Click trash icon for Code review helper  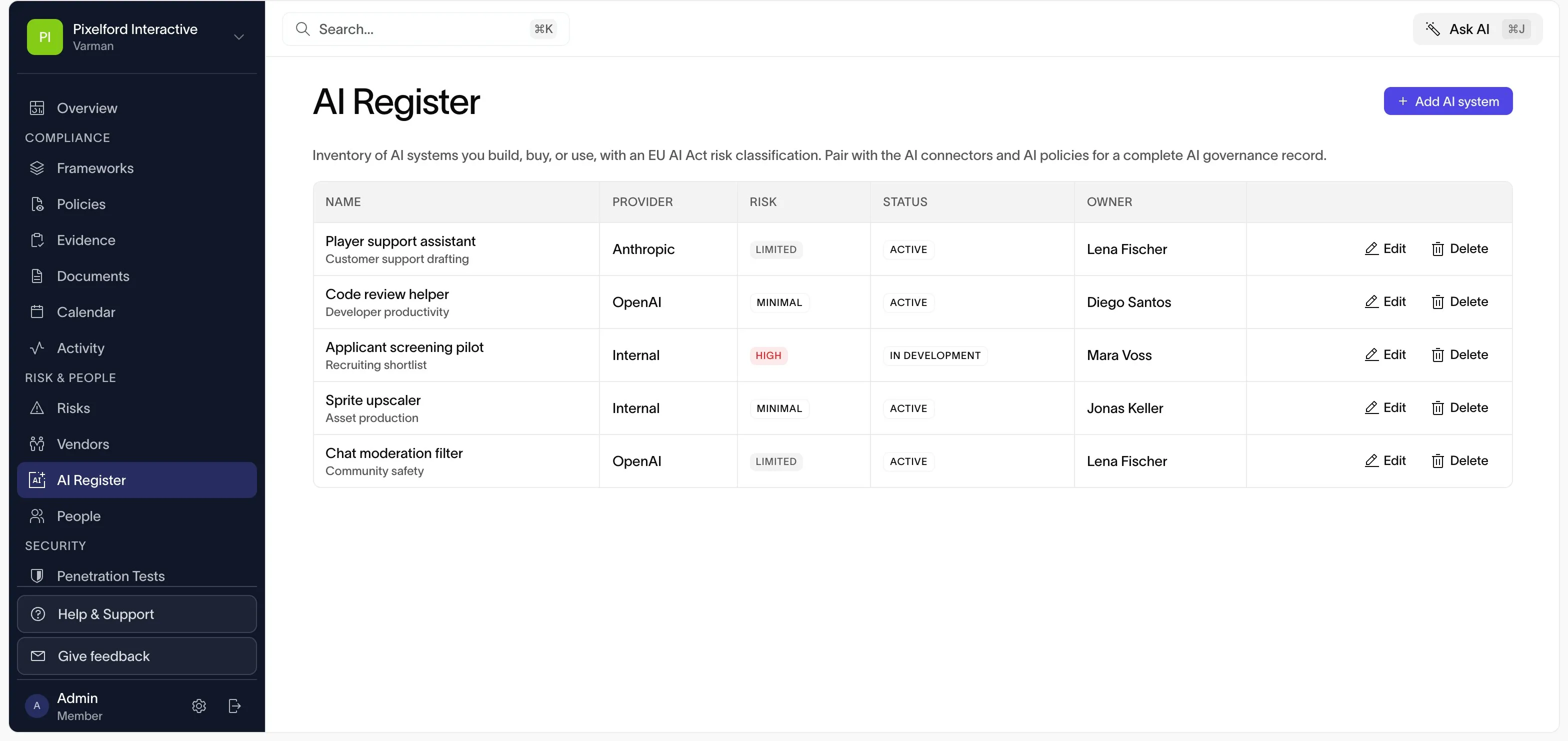[1437, 301]
